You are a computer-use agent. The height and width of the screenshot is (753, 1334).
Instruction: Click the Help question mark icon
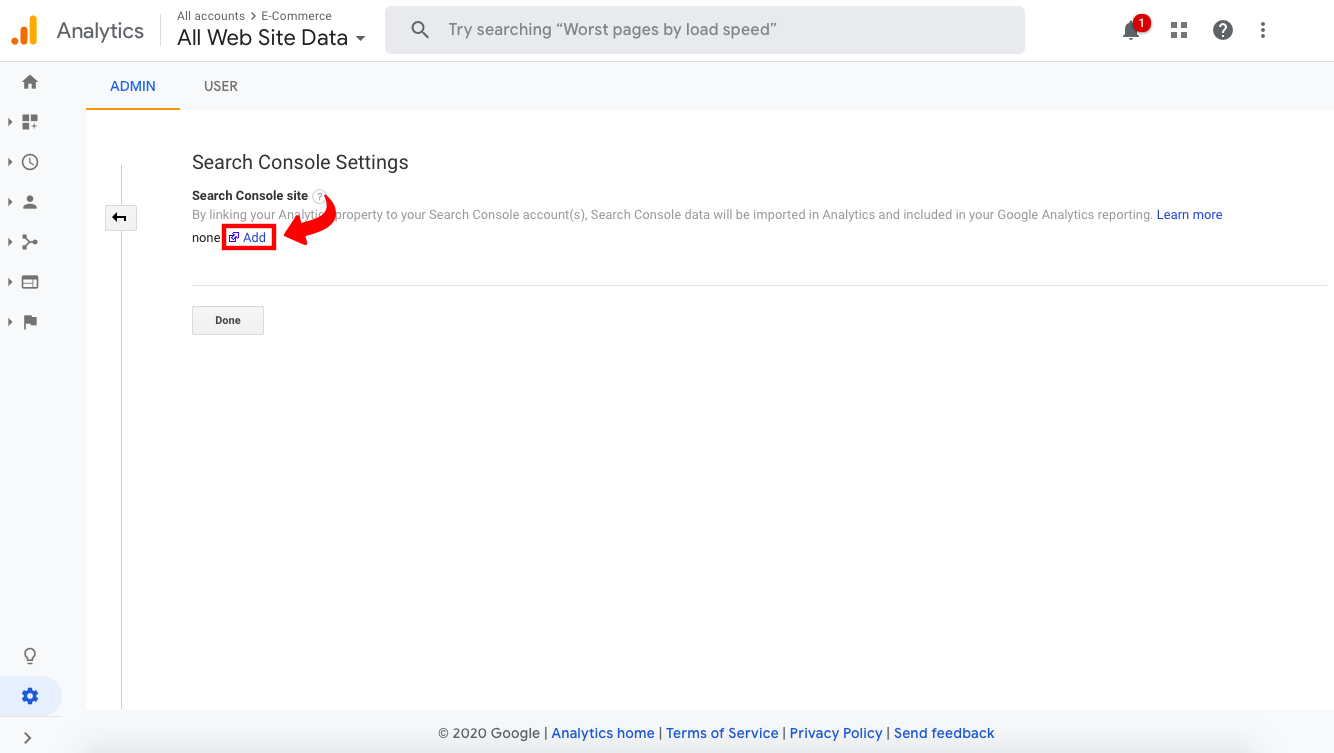pos(1222,30)
